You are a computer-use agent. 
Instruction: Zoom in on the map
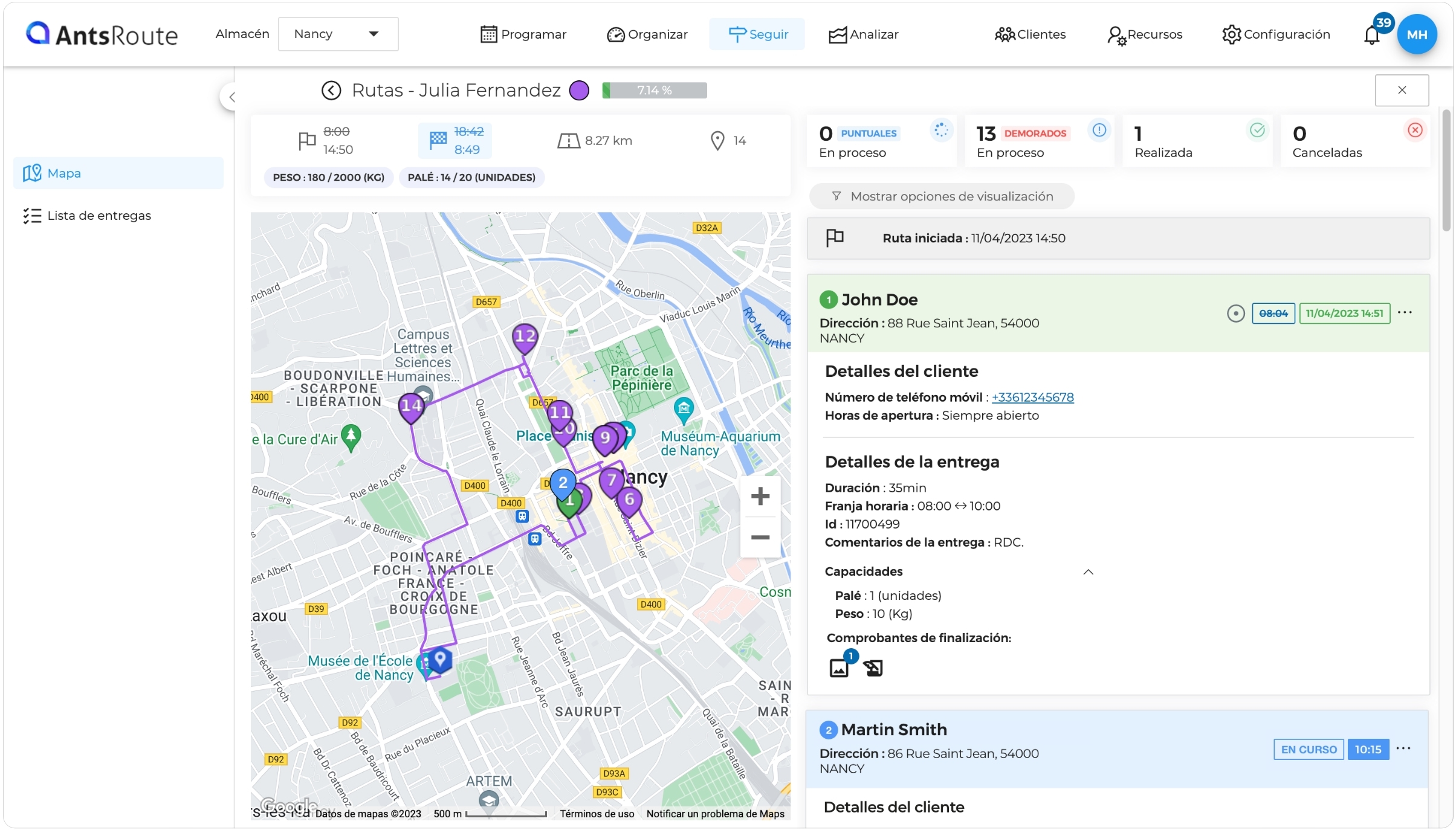[x=760, y=497]
